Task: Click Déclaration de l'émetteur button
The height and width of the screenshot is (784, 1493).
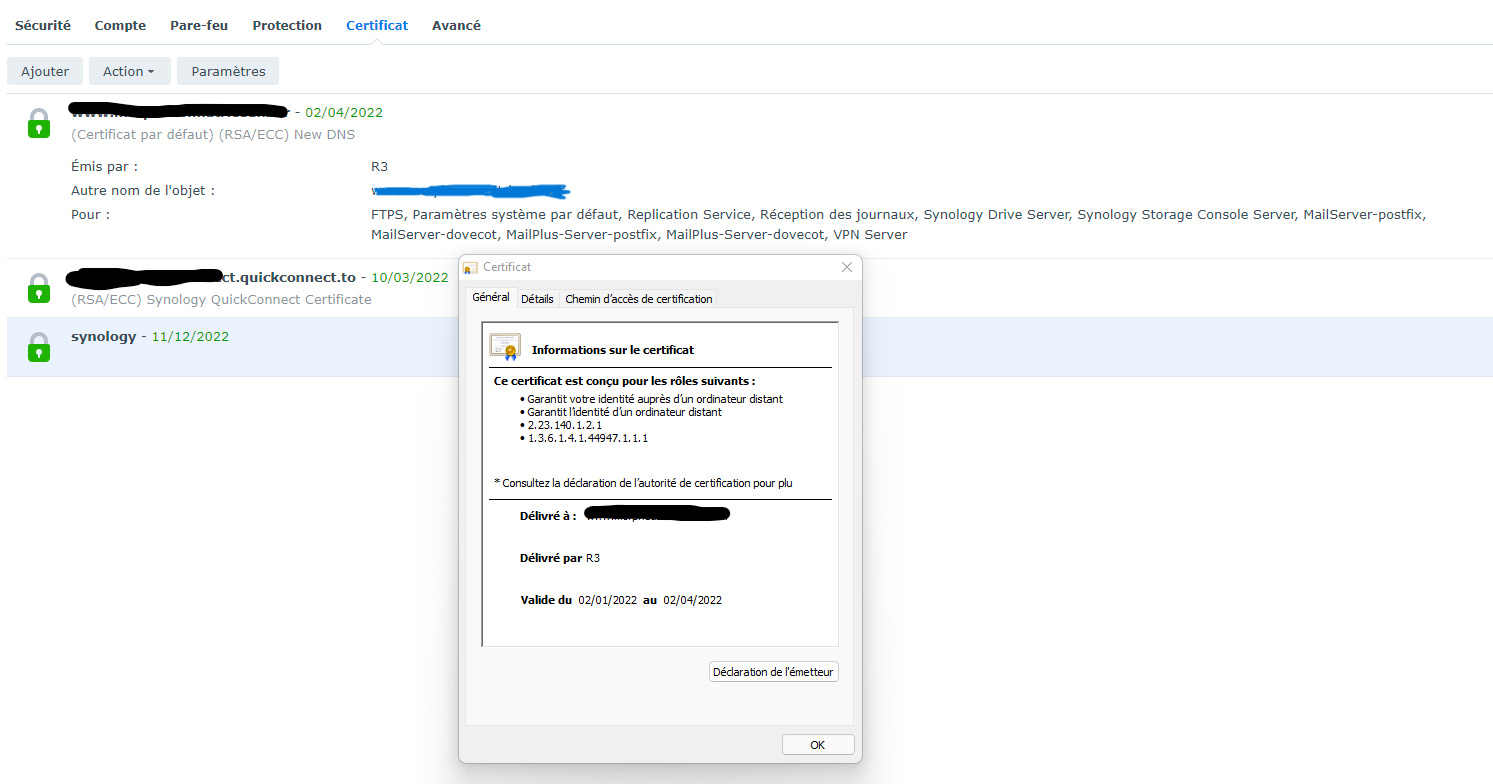Action: [773, 672]
